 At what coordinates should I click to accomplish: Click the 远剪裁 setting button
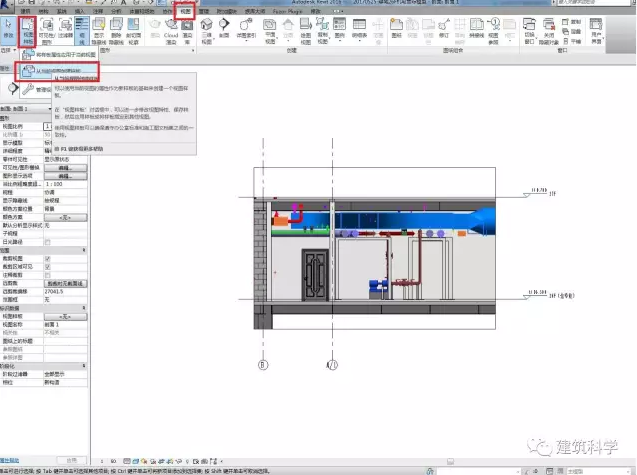click(65, 283)
